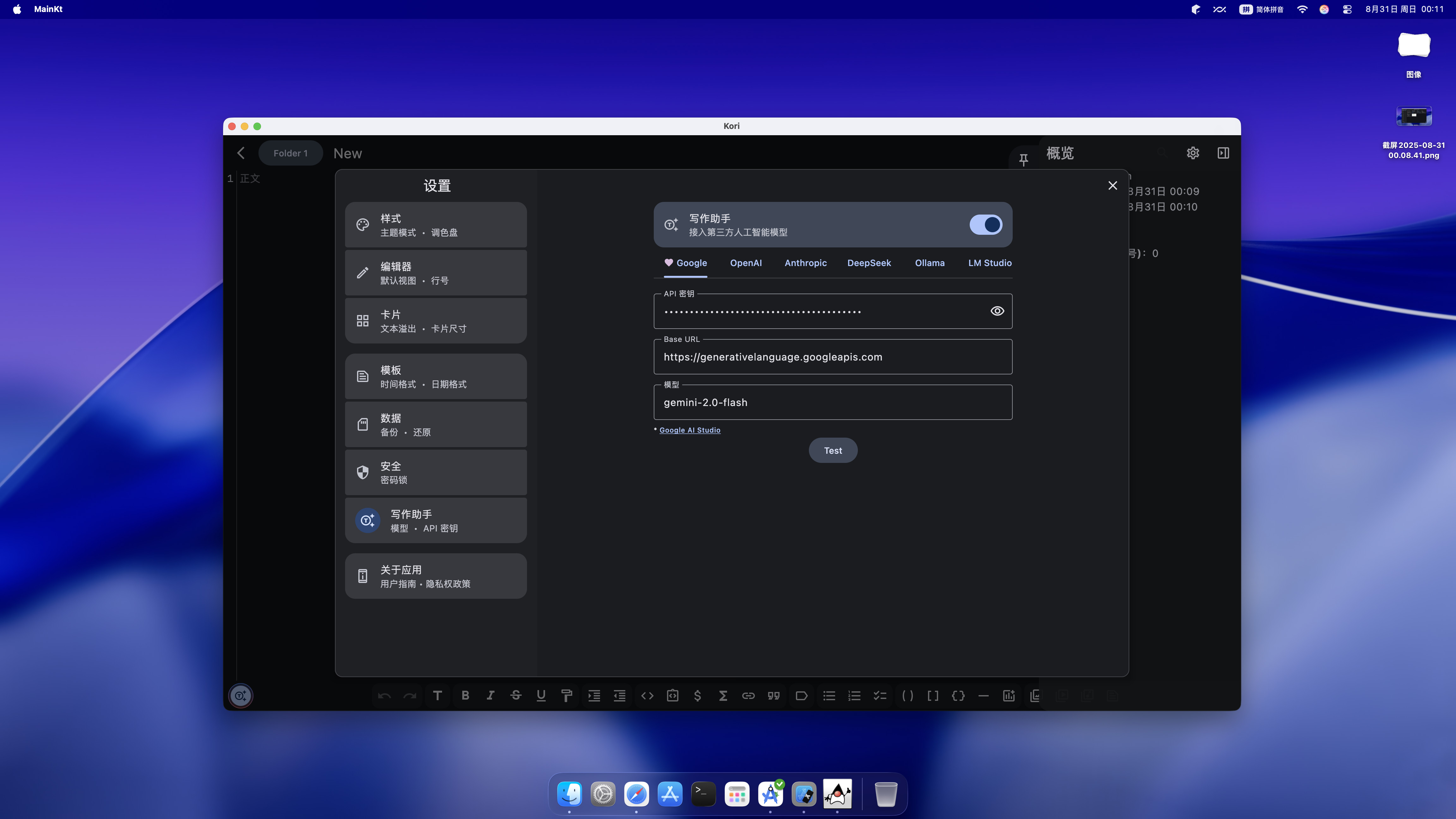
Task: Open the writing assistant floating button
Action: (241, 695)
